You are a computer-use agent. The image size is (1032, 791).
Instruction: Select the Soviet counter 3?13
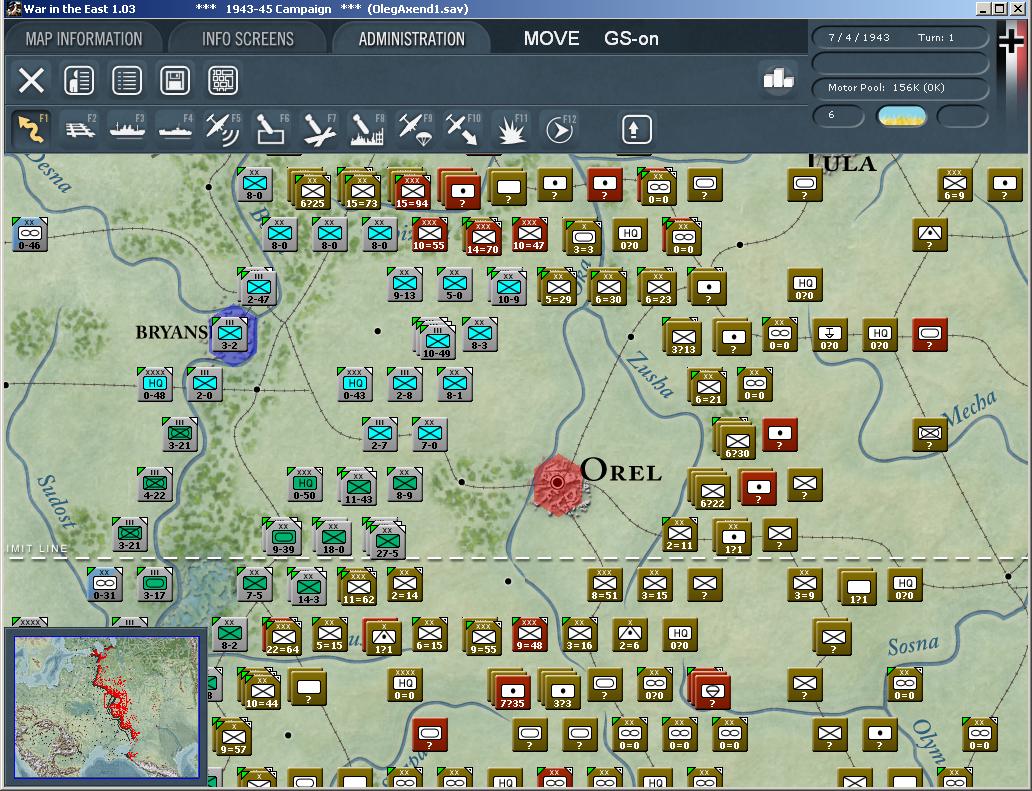tap(683, 337)
